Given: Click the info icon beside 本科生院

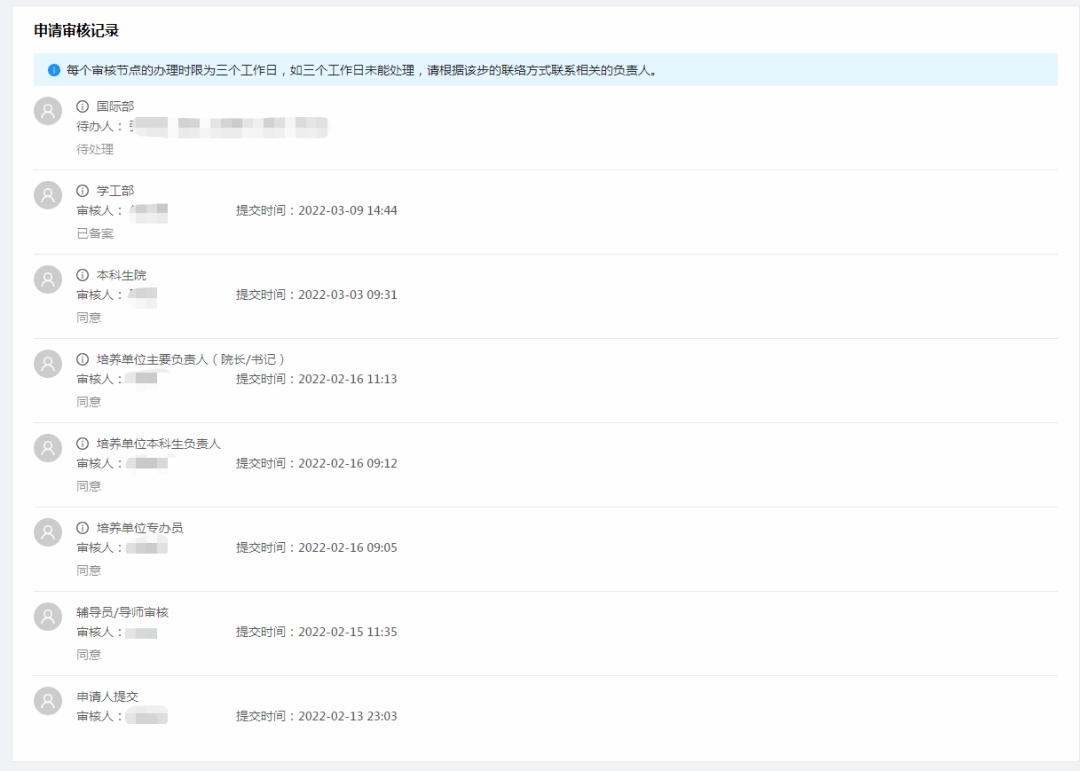Looking at the screenshot, I should [x=83, y=275].
